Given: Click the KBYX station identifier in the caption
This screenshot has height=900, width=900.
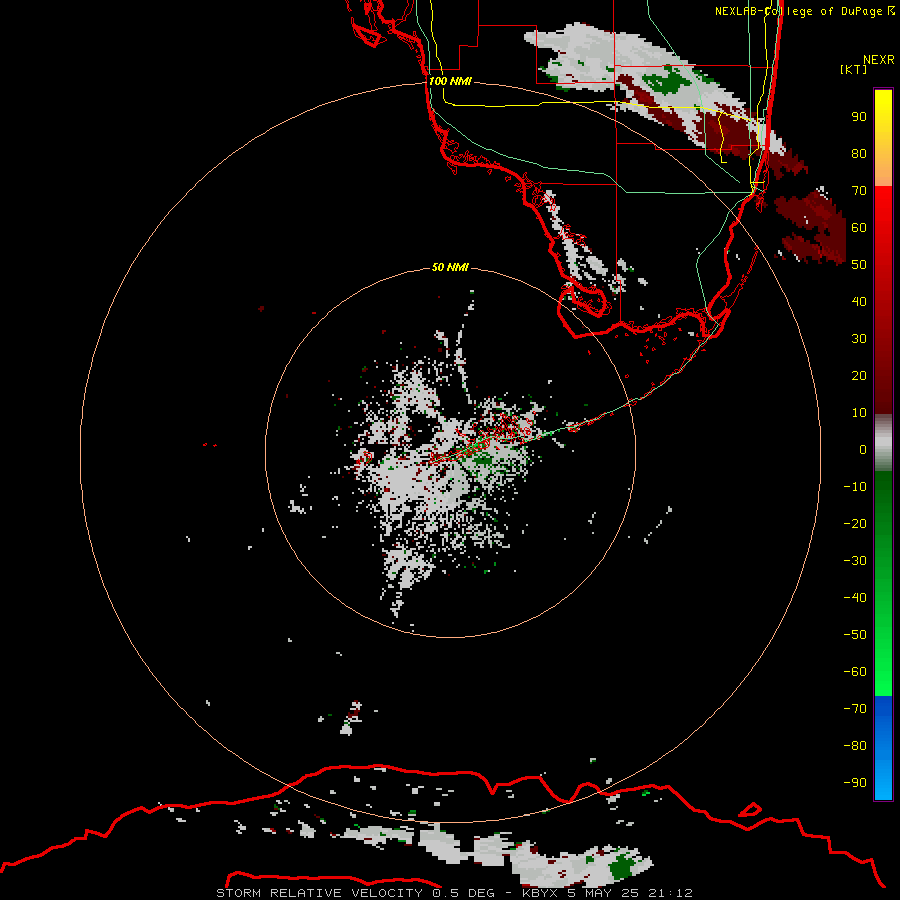Looking at the screenshot, I should [x=541, y=893].
